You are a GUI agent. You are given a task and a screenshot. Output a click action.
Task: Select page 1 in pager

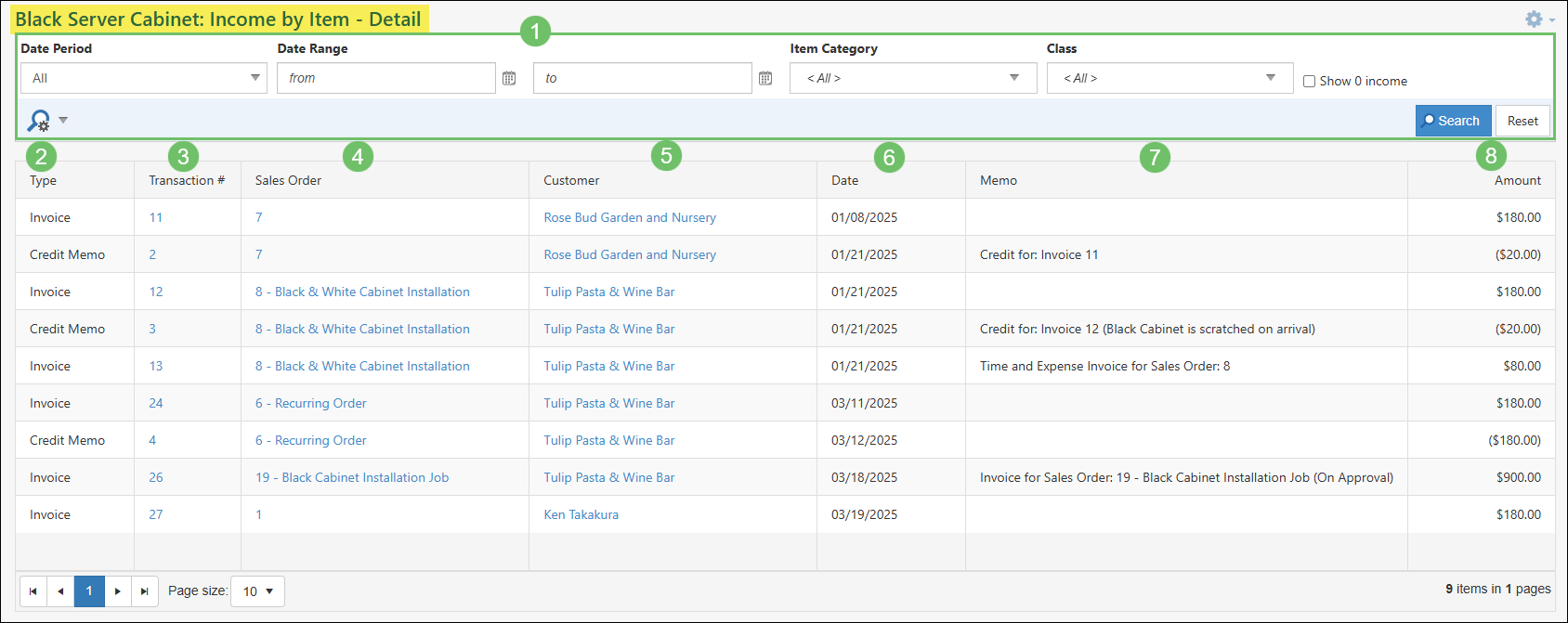pyautogui.click(x=89, y=591)
